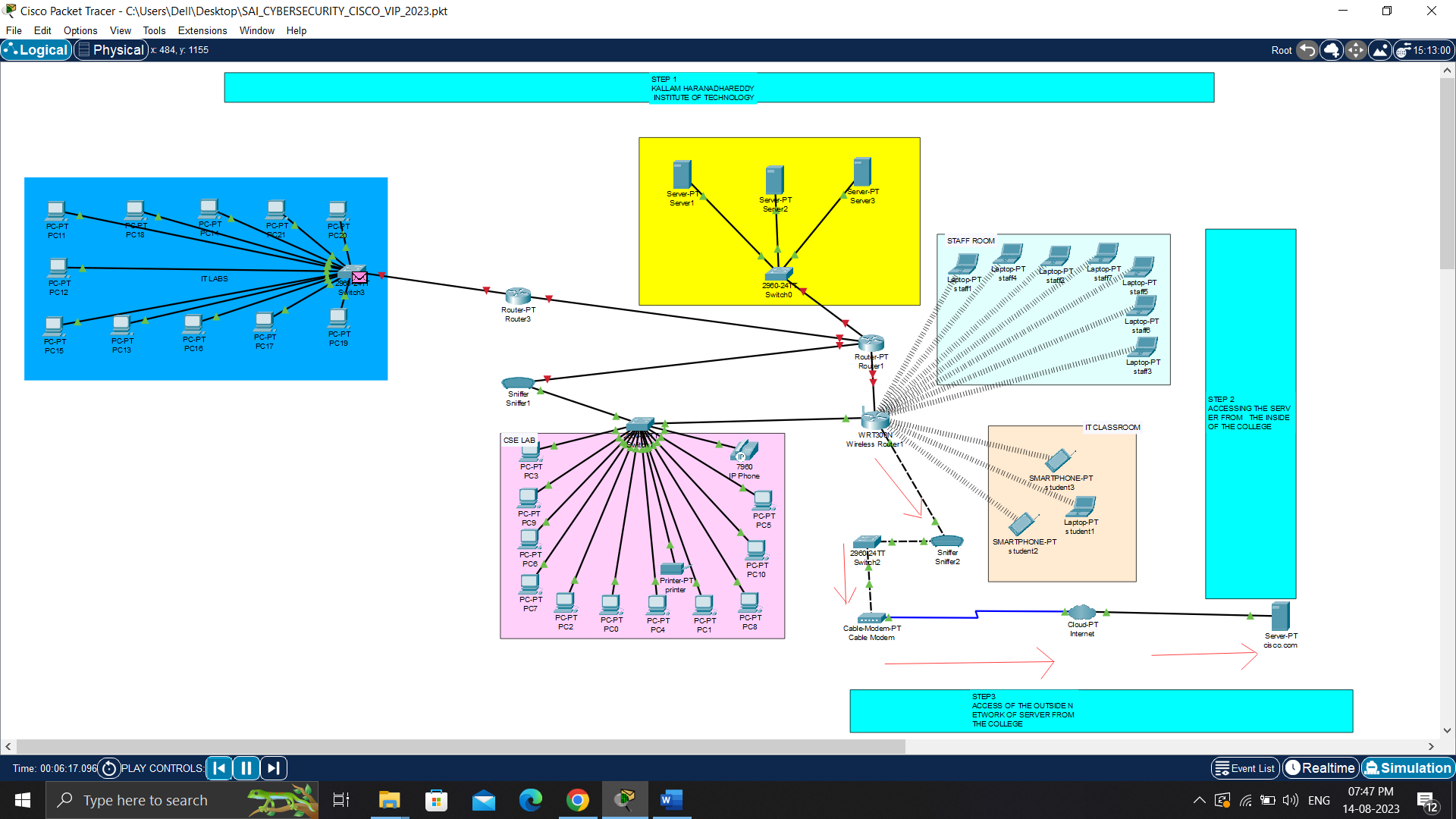Switch to Physical workspace view
Viewport: 1456px width, 819px height.
(x=111, y=49)
